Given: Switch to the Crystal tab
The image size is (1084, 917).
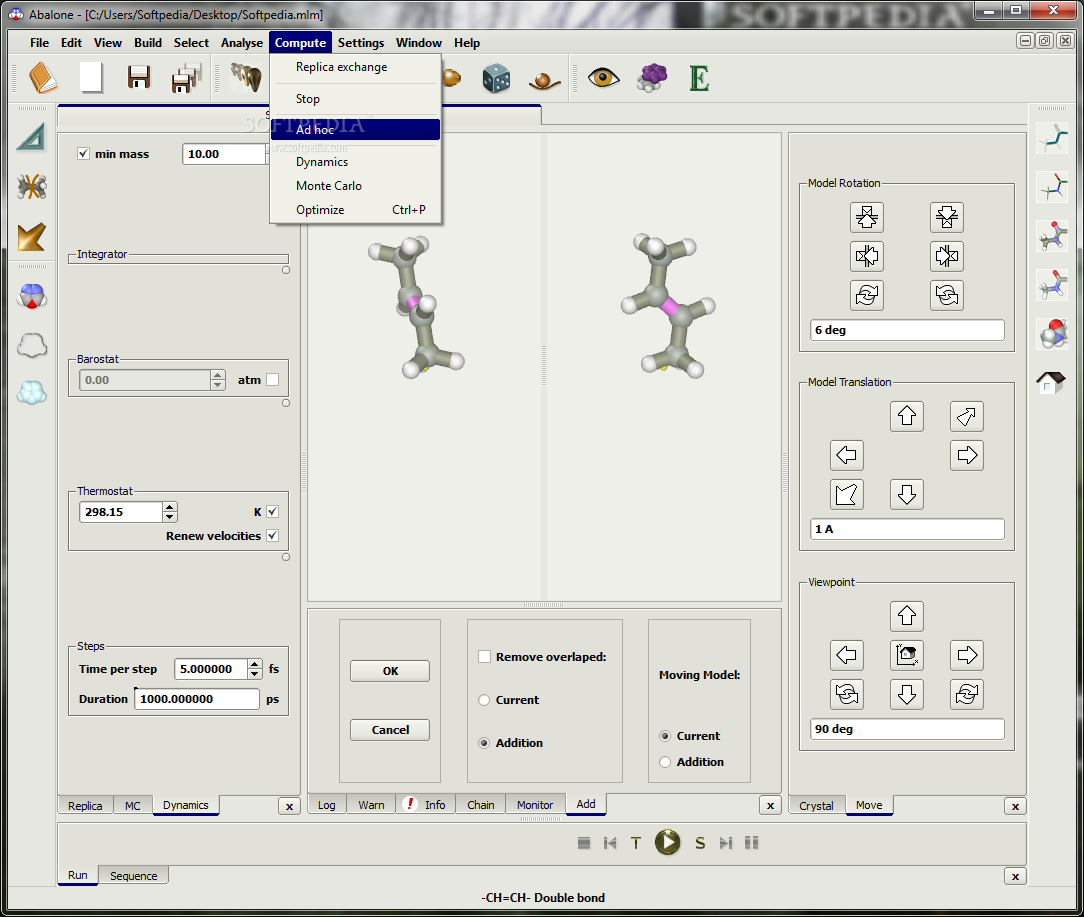Looking at the screenshot, I should [x=816, y=806].
